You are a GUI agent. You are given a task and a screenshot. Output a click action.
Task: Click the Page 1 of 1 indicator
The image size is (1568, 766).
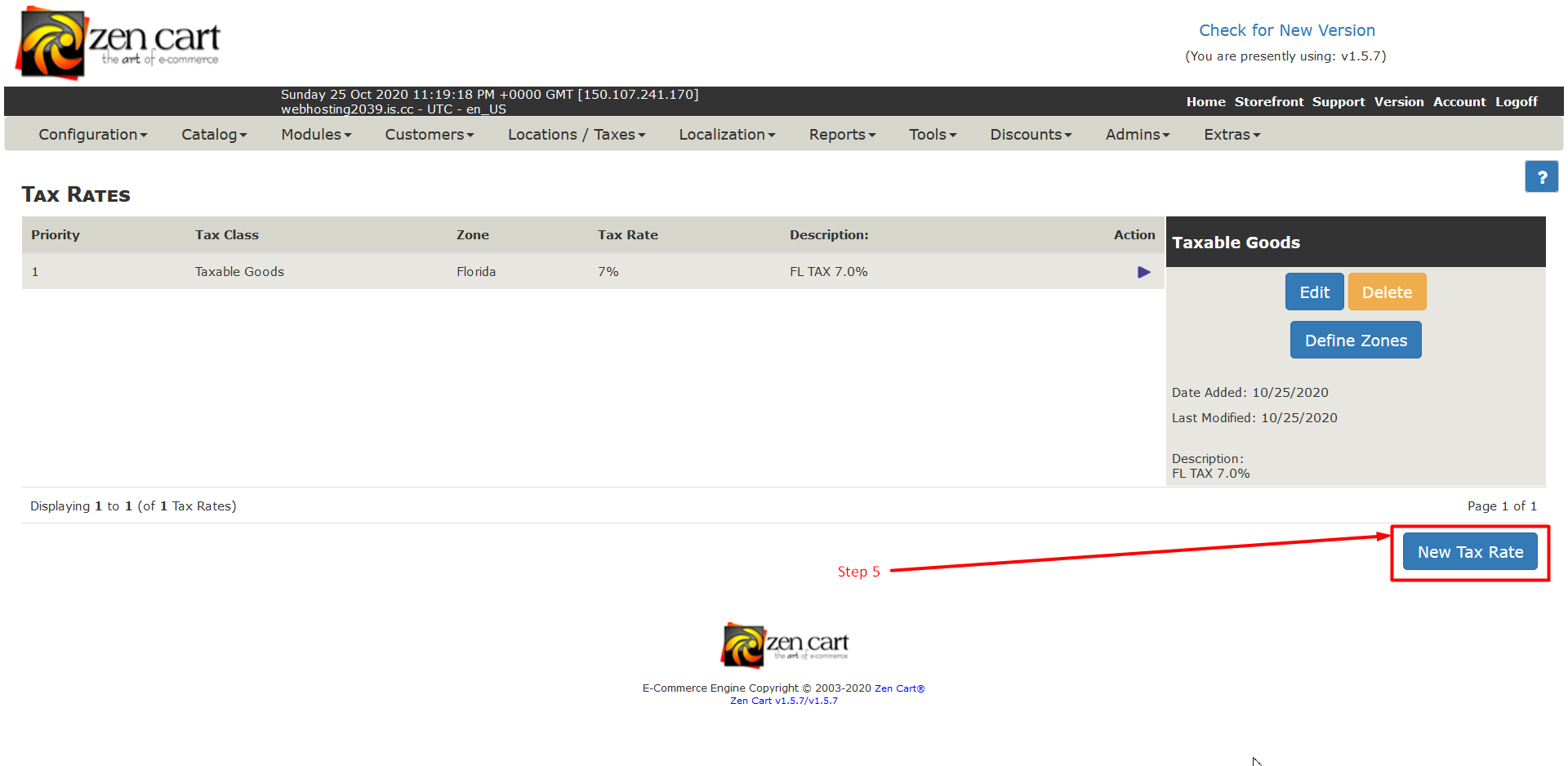coord(1502,506)
